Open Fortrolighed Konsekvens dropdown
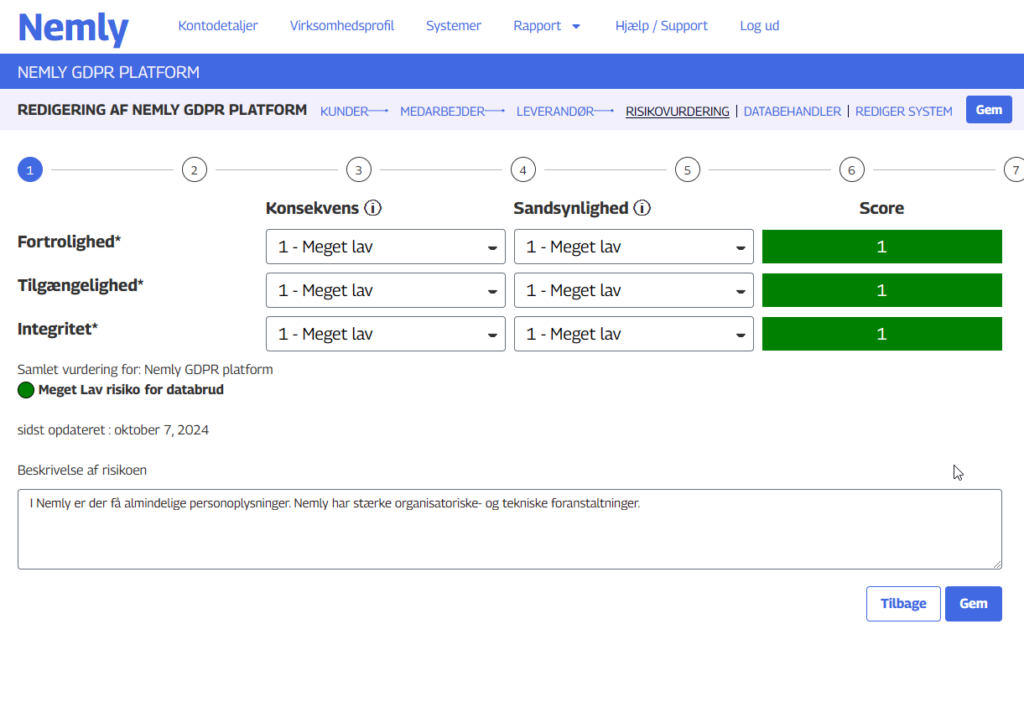Screen dimensions: 1024x728 tap(385, 247)
